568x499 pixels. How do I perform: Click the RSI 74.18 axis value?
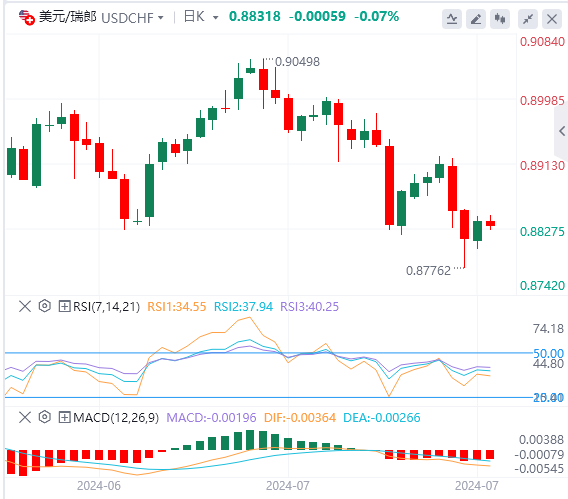[548, 329]
